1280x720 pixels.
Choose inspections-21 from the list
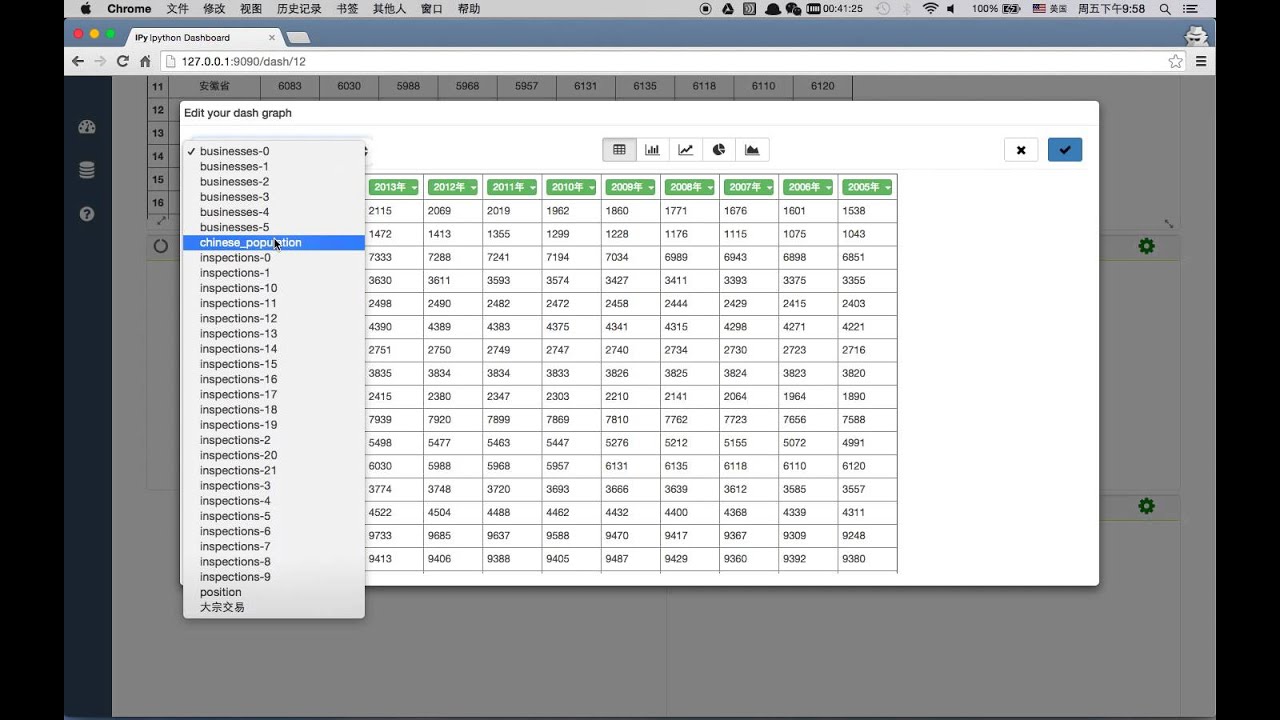[x=274, y=470]
